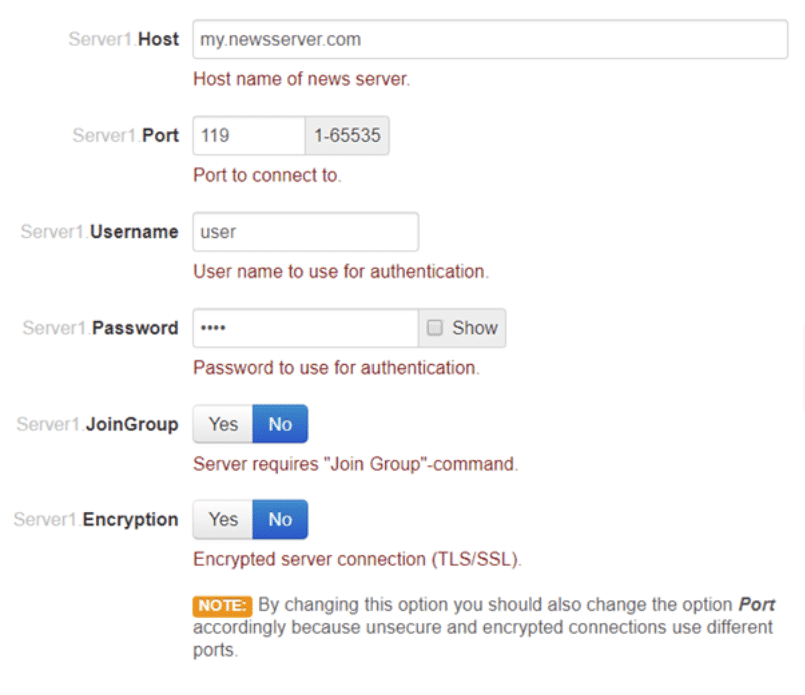Select the news server host text box
The width and height of the screenshot is (805, 695).
tap(489, 39)
